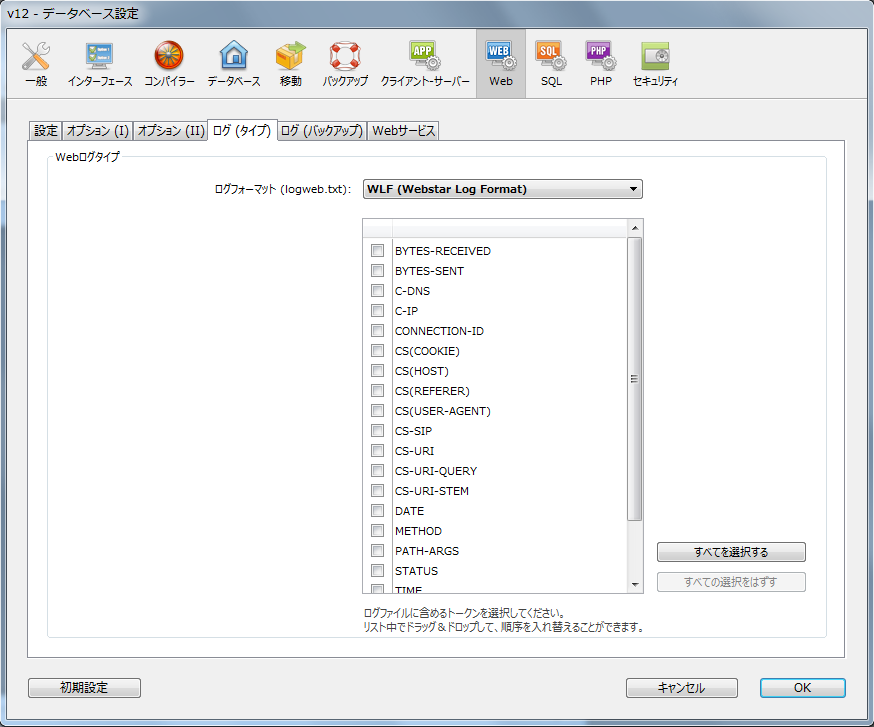Toggle the METHOD token checkbox
This screenshot has height=727, width=874.
(377, 531)
